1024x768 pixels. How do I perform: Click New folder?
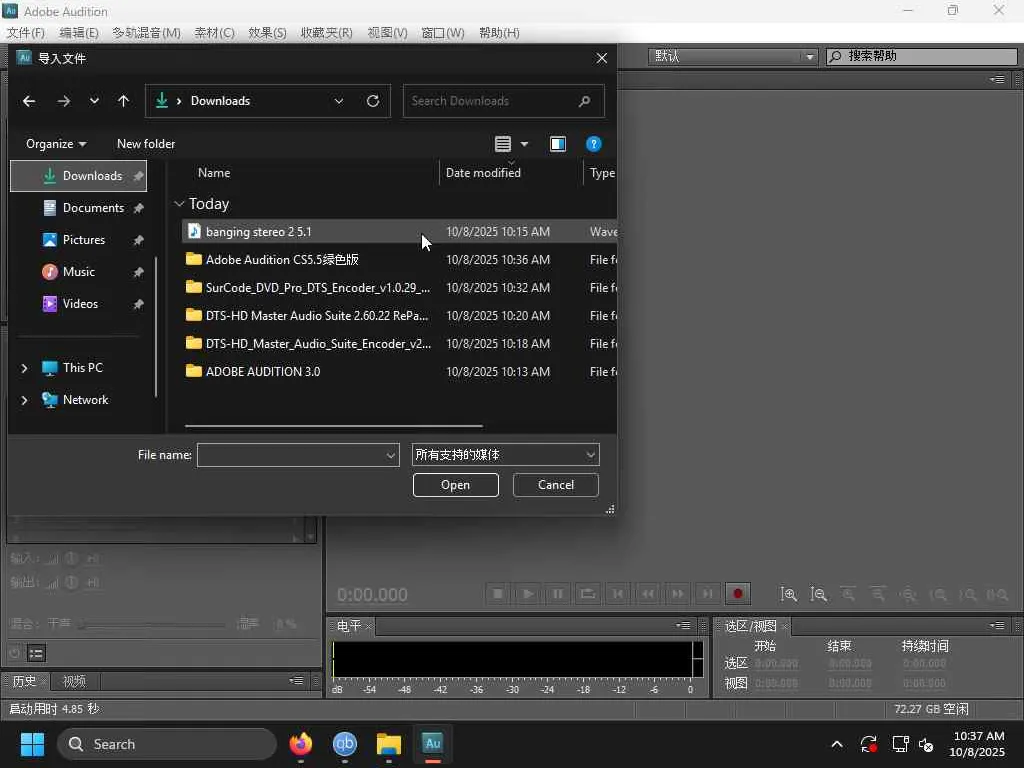[146, 144]
